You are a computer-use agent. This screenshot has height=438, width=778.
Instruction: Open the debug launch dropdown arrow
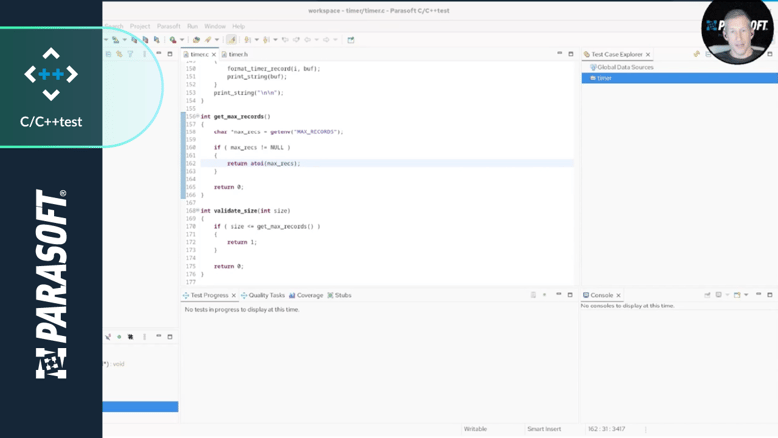pyautogui.click(x=182, y=40)
